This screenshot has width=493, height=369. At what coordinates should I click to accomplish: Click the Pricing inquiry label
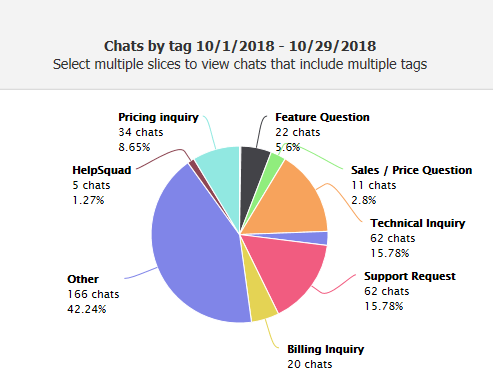[x=158, y=117]
